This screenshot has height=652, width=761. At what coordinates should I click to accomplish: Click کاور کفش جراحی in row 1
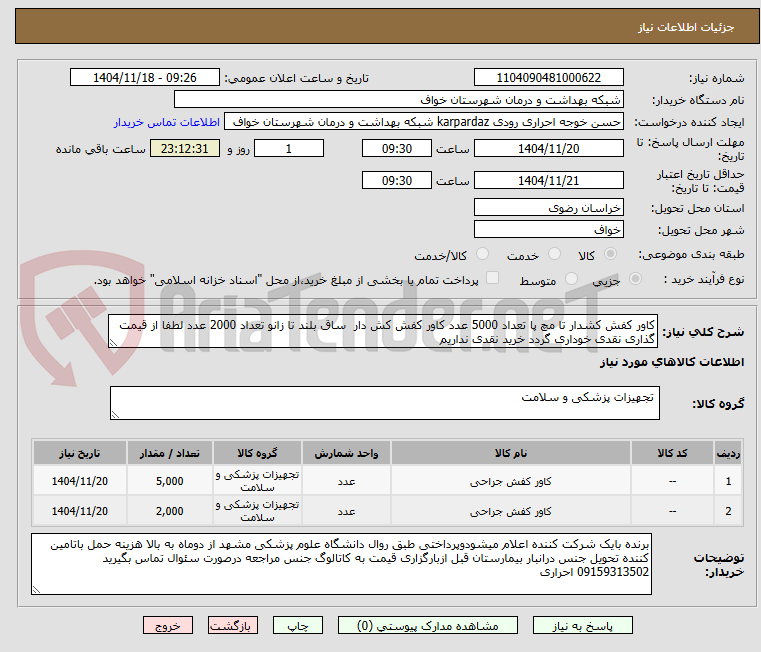click(511, 482)
